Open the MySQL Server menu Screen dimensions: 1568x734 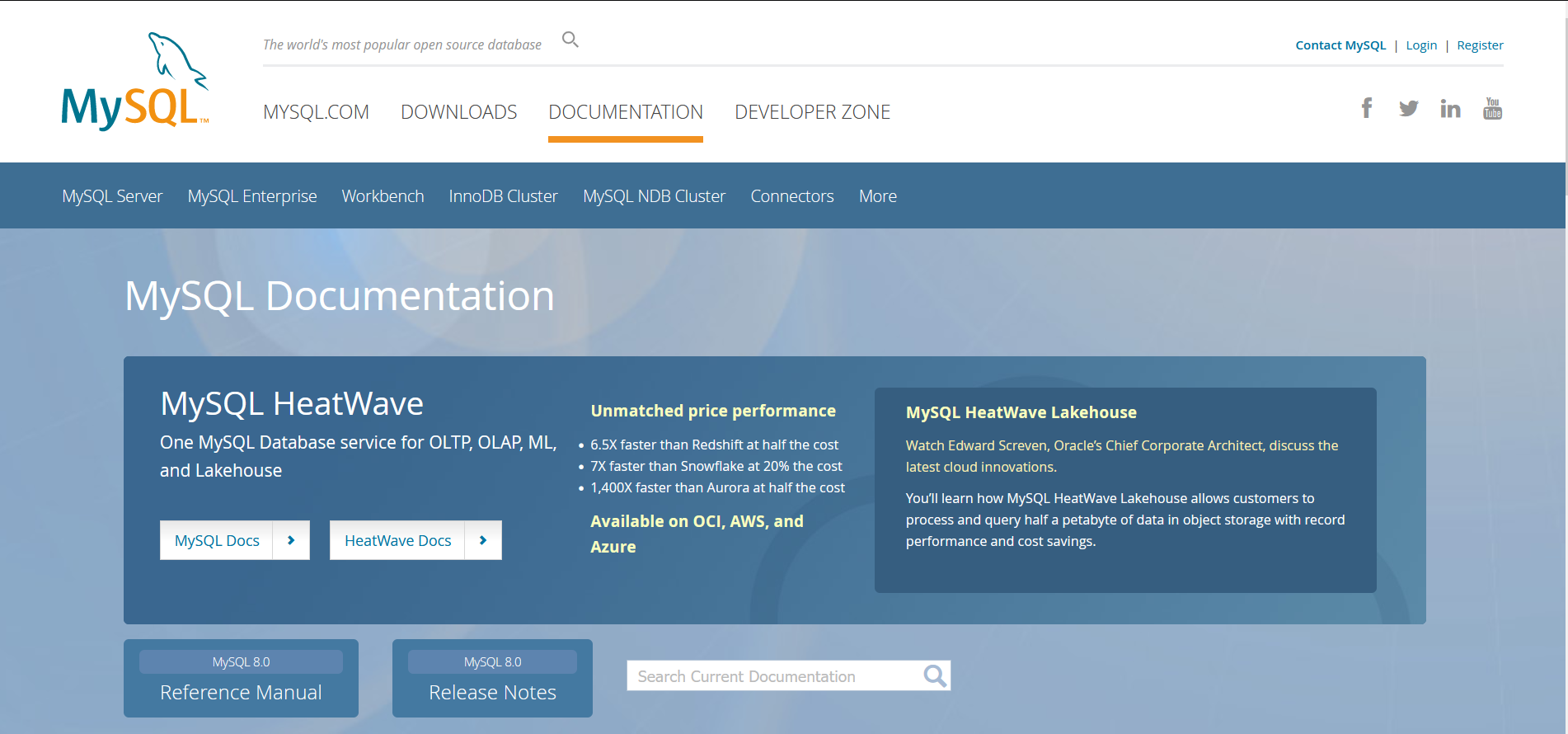coord(112,196)
